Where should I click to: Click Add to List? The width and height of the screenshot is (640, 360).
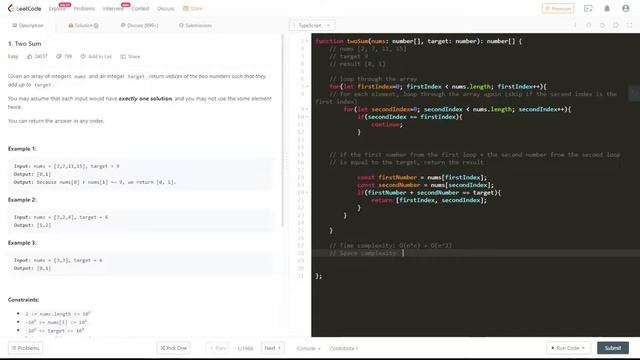(x=96, y=56)
